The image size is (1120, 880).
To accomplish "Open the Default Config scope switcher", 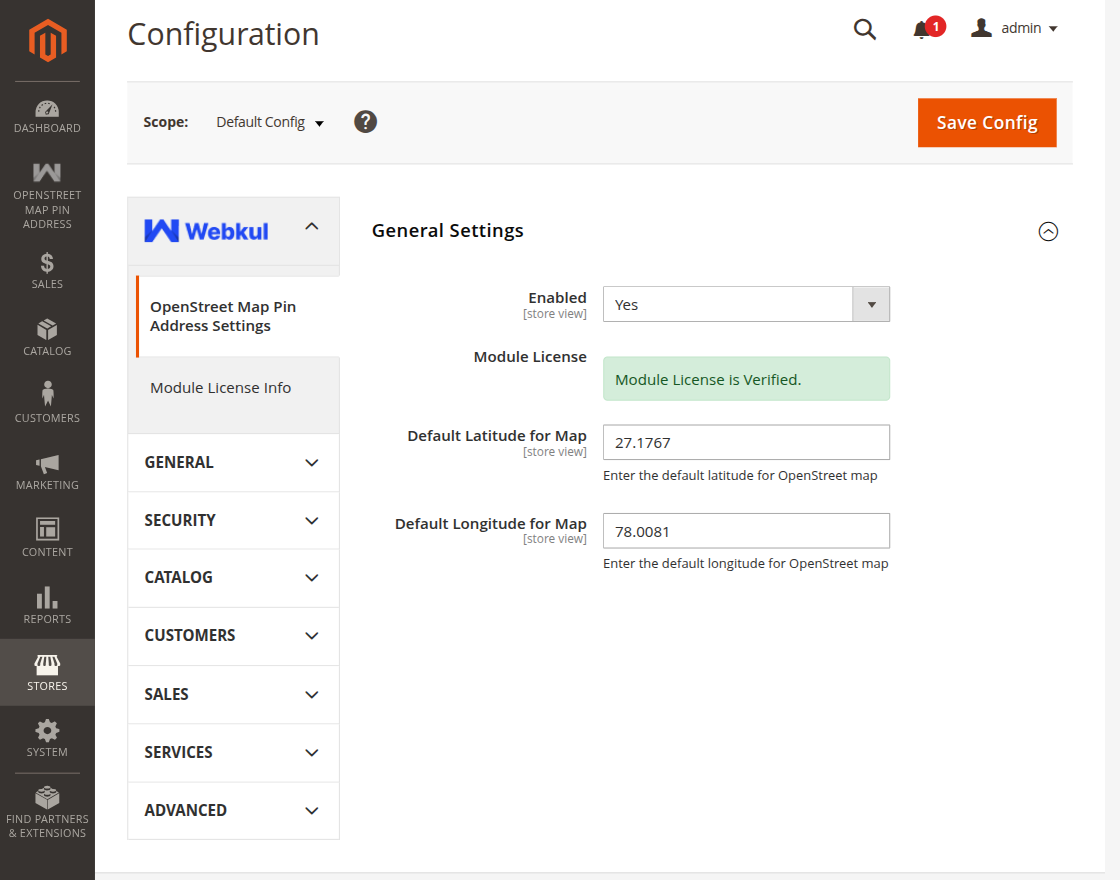I will [x=270, y=122].
